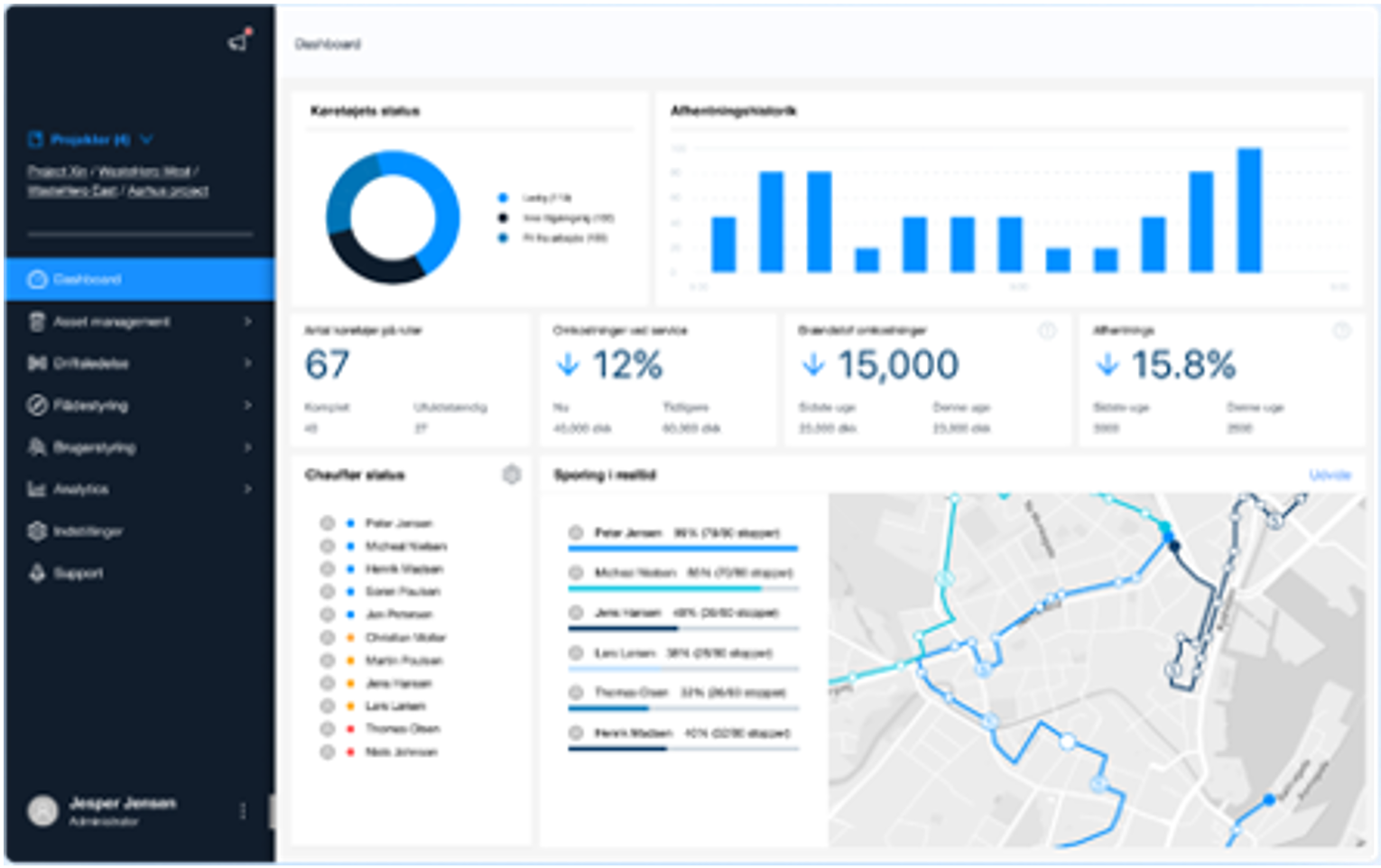The image size is (1381, 868).
Task: Click the black legend dot in Køretøjets status
Action: pos(504,218)
